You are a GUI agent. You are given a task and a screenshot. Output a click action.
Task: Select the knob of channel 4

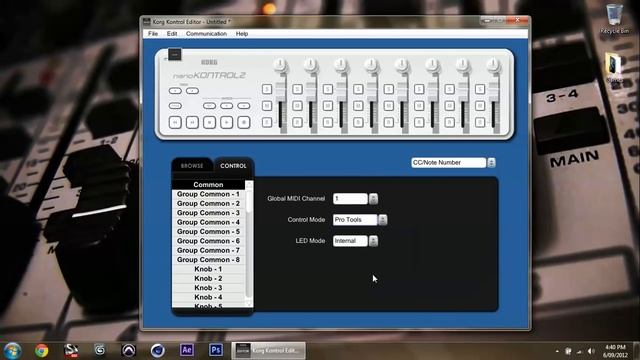371,64
